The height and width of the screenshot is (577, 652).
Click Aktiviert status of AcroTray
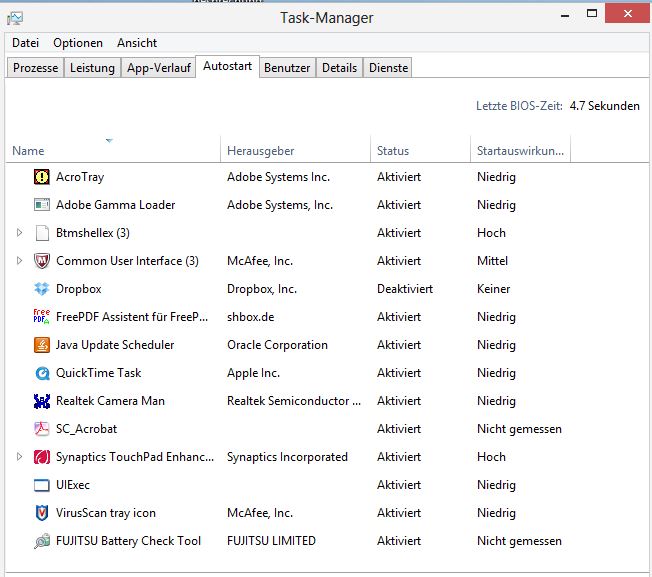(x=399, y=177)
